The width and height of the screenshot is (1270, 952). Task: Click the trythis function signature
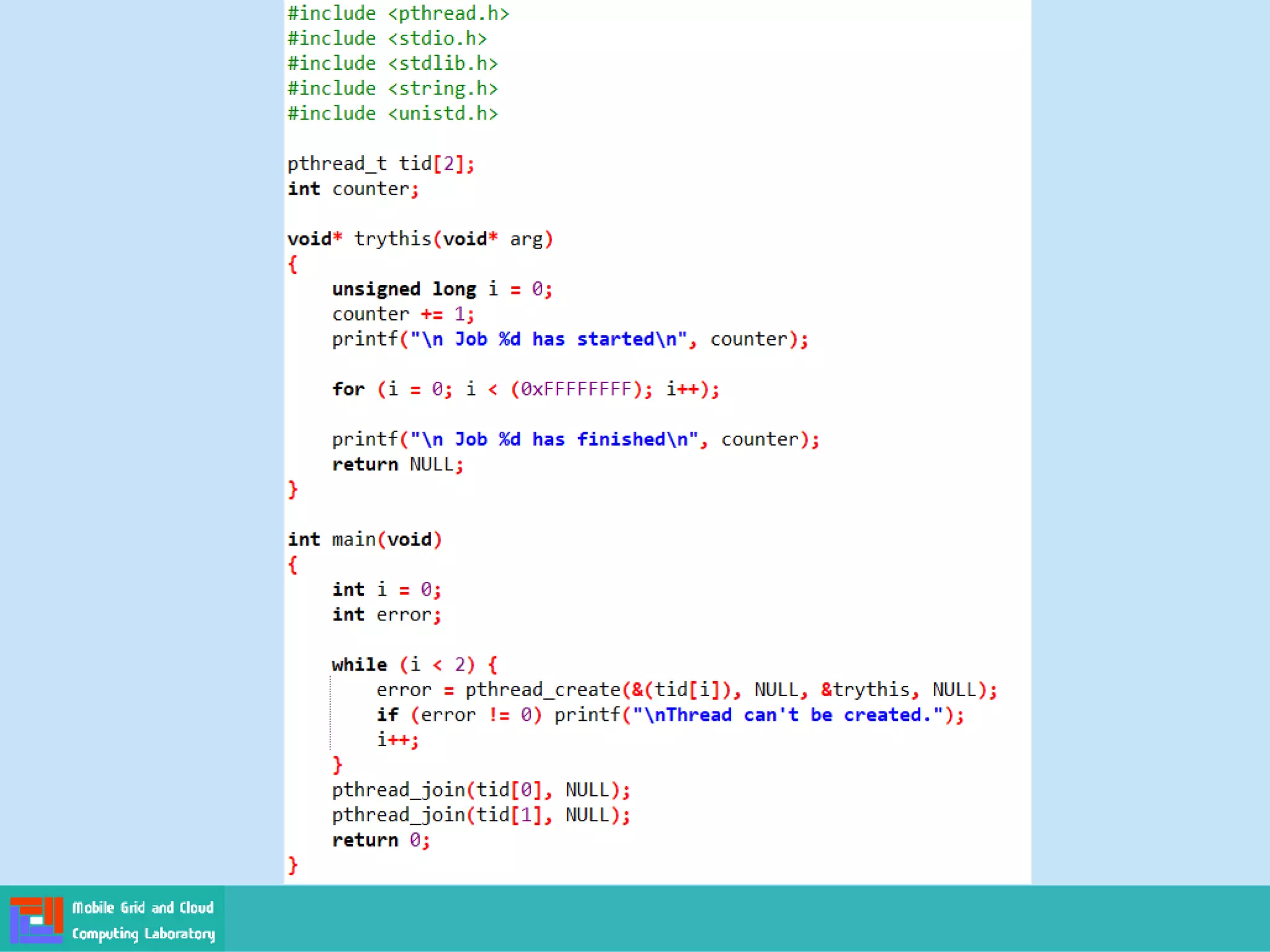419,239
